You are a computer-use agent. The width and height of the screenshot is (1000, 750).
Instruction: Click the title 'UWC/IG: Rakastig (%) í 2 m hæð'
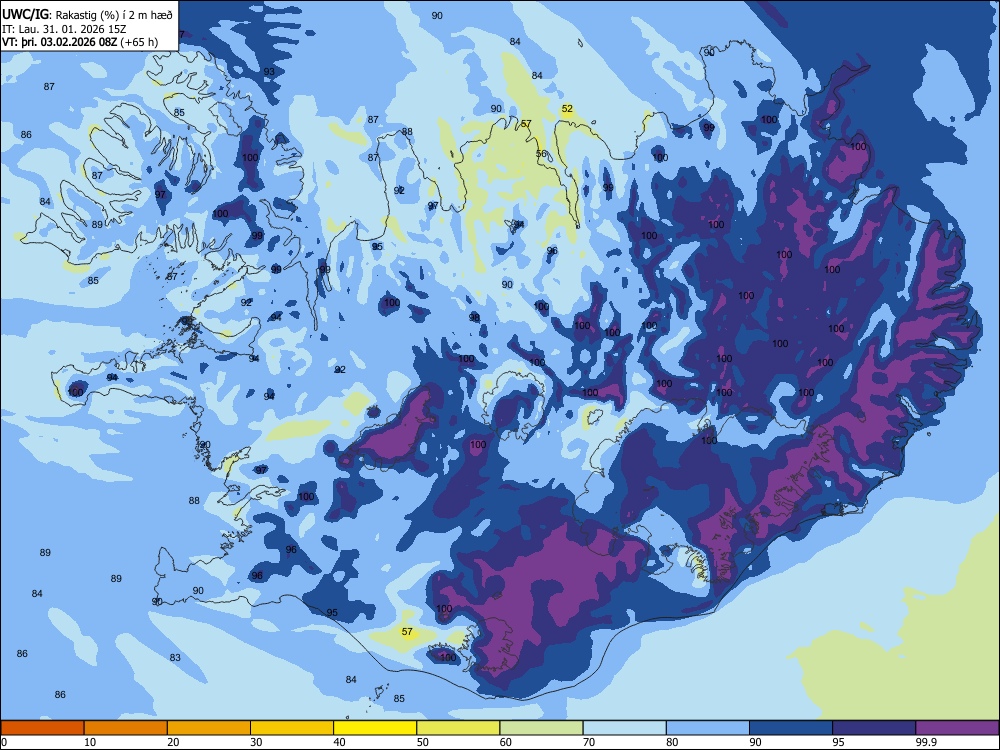(x=87, y=15)
